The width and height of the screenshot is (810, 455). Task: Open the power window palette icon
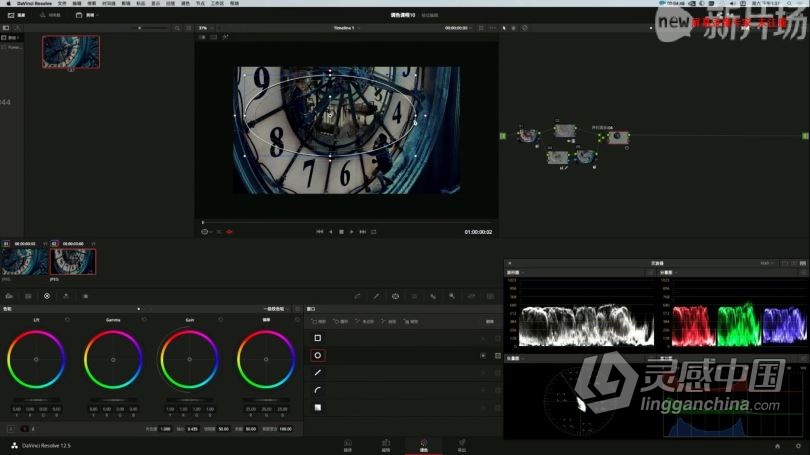tap(395, 296)
